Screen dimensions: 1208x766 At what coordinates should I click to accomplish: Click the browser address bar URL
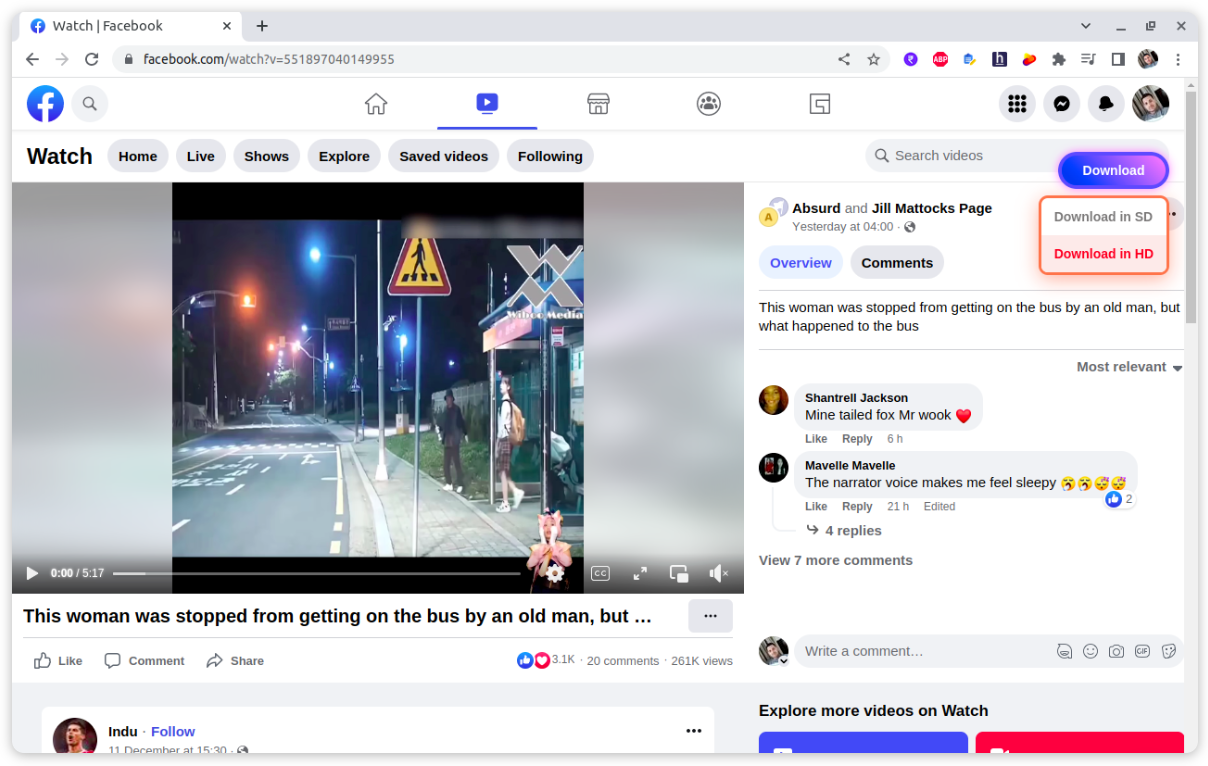click(x=269, y=59)
